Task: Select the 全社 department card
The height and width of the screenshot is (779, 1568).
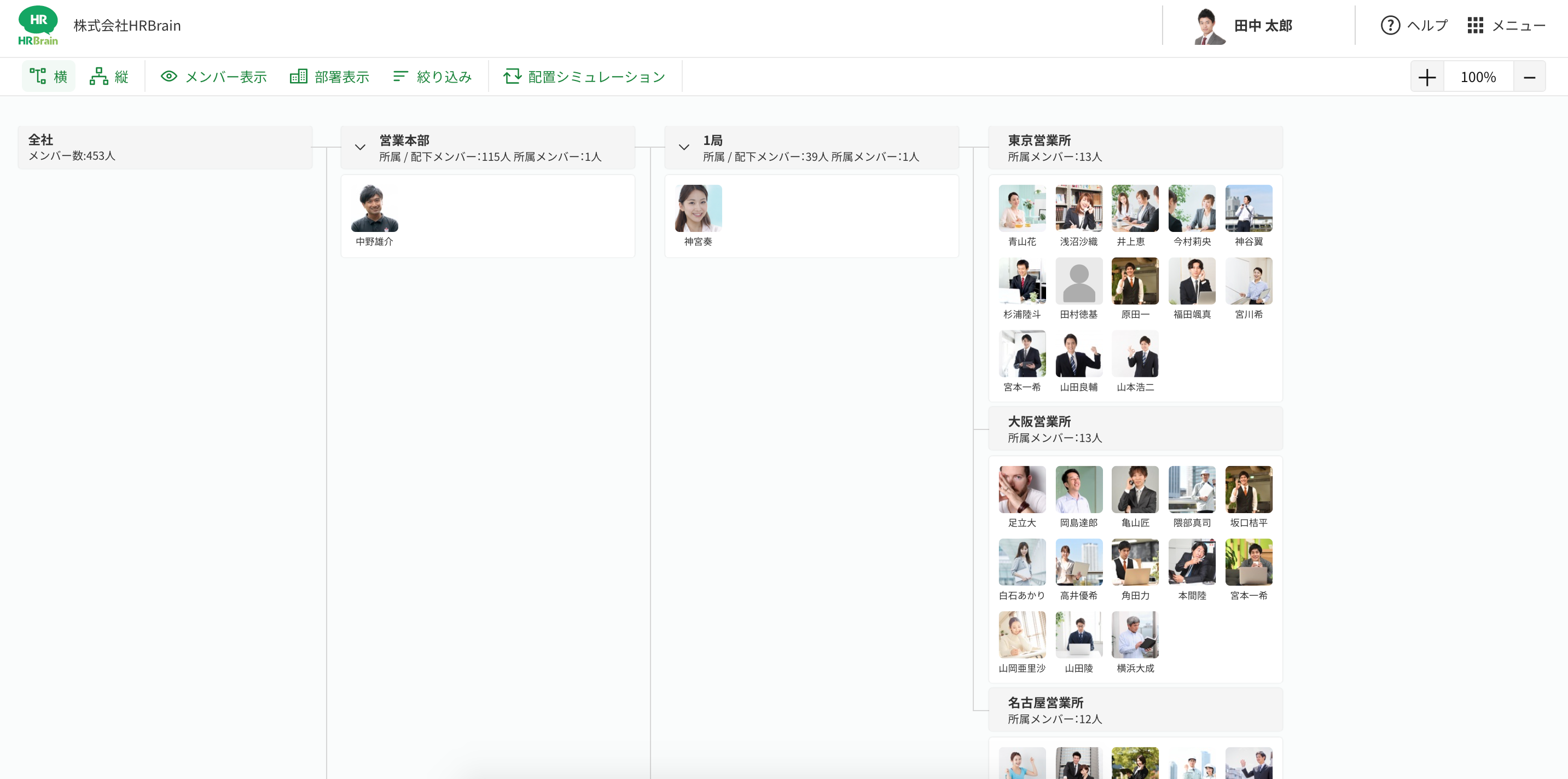Action: pyautogui.click(x=165, y=147)
